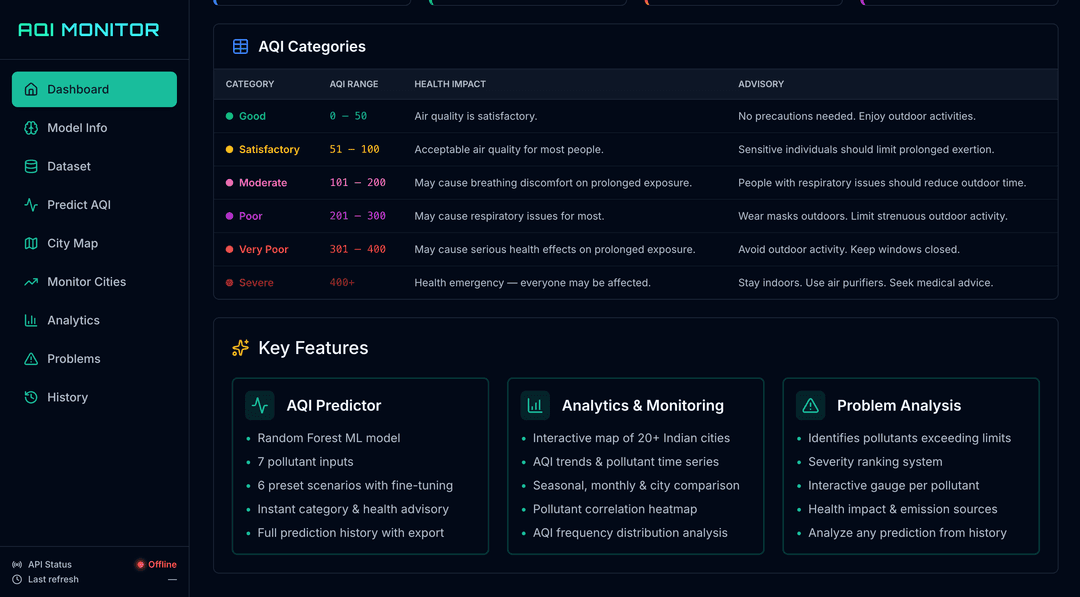Click the grid icon beside AQI Categories

(239, 46)
